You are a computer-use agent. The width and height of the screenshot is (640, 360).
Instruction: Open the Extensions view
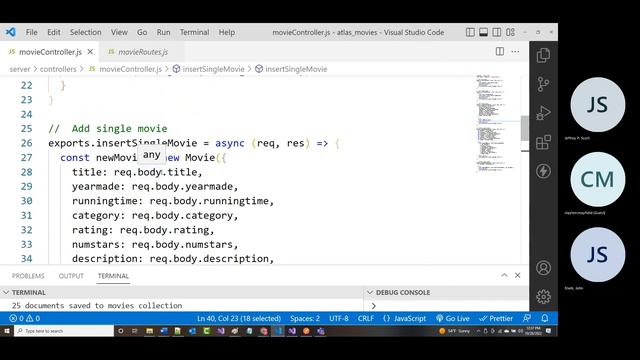click(x=543, y=142)
